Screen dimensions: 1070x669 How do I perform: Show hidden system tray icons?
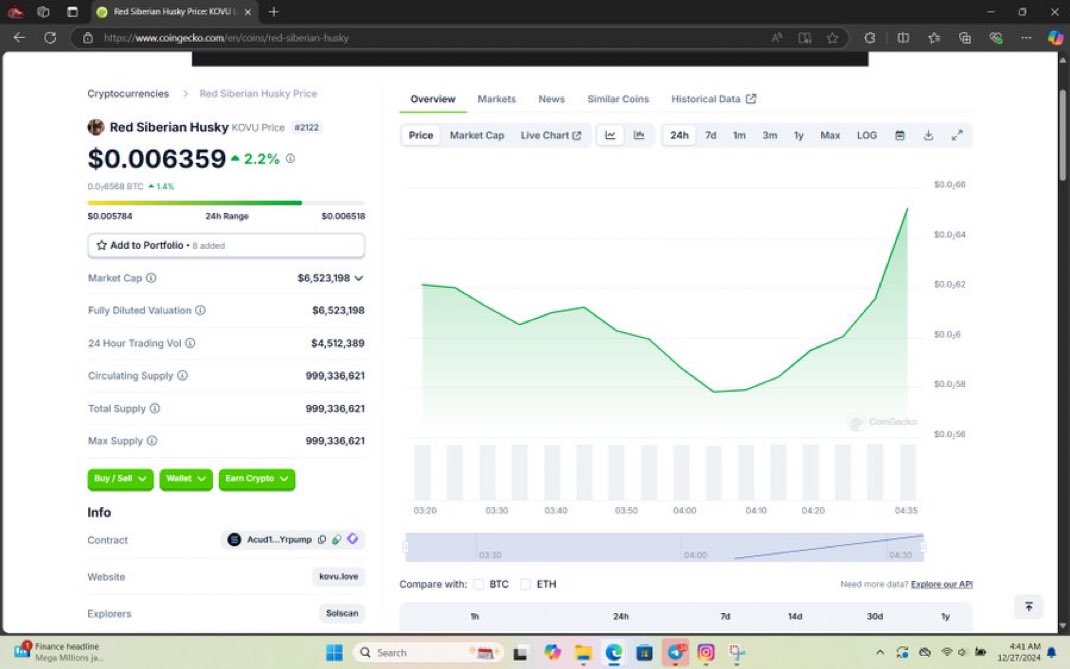tap(880, 653)
